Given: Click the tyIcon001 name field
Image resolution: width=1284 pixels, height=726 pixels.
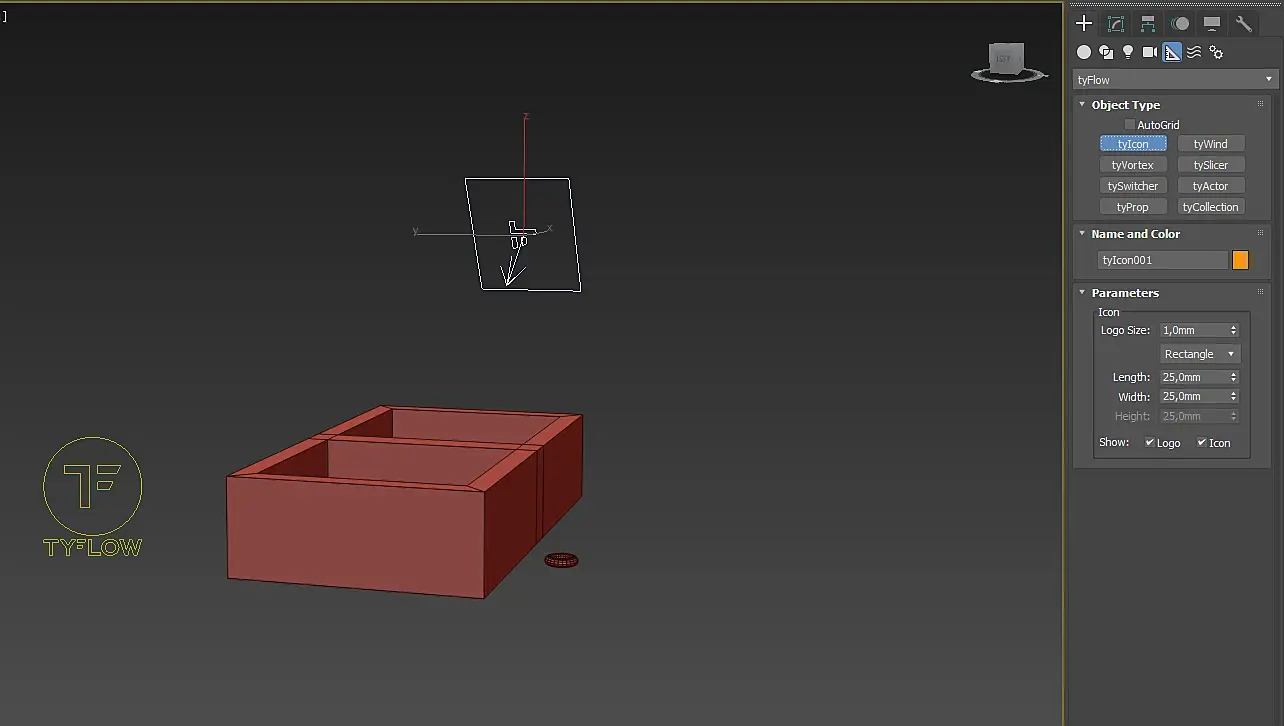Looking at the screenshot, I should 1162,260.
